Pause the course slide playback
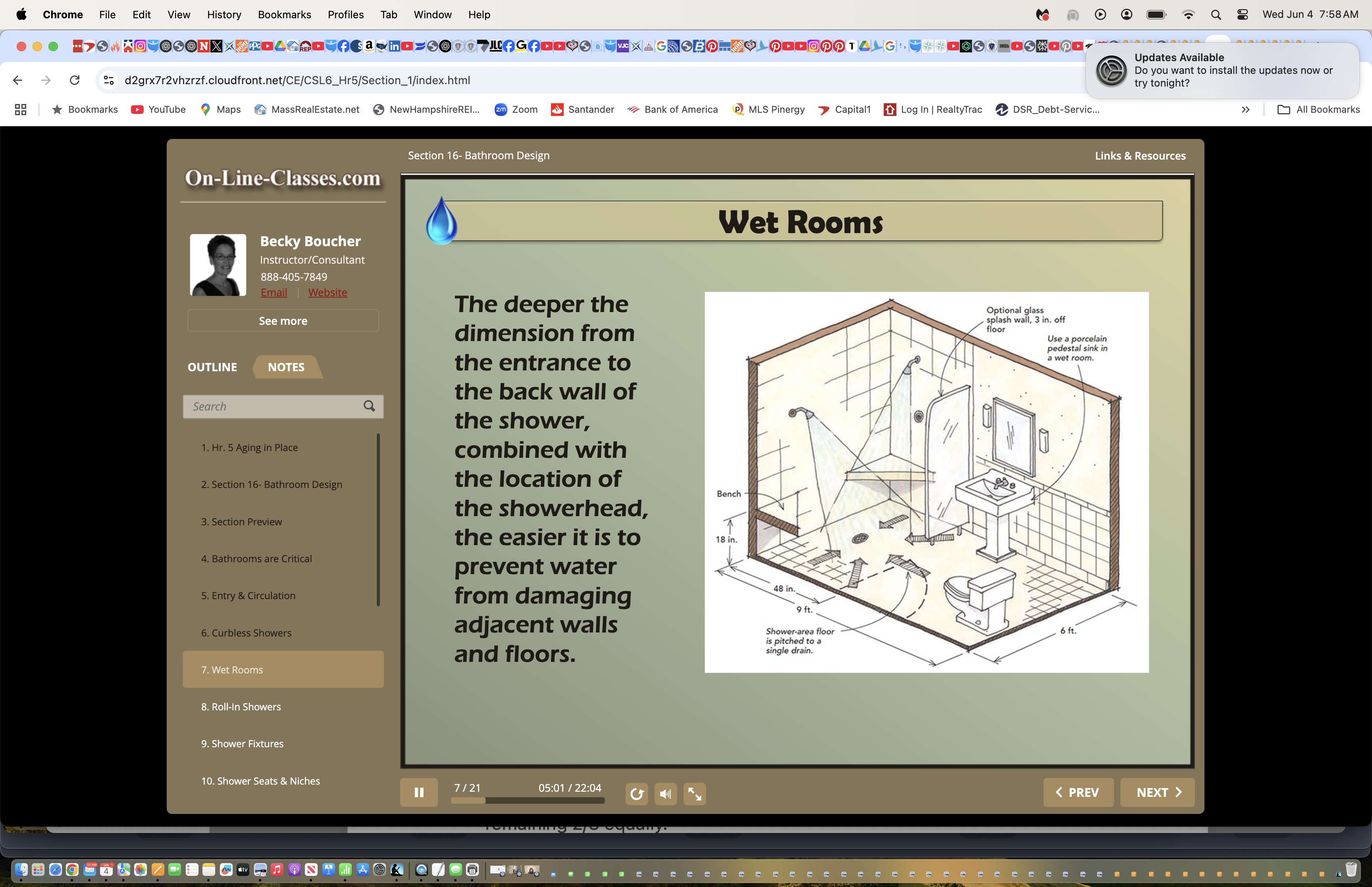Viewport: 1372px width, 887px height. click(418, 793)
